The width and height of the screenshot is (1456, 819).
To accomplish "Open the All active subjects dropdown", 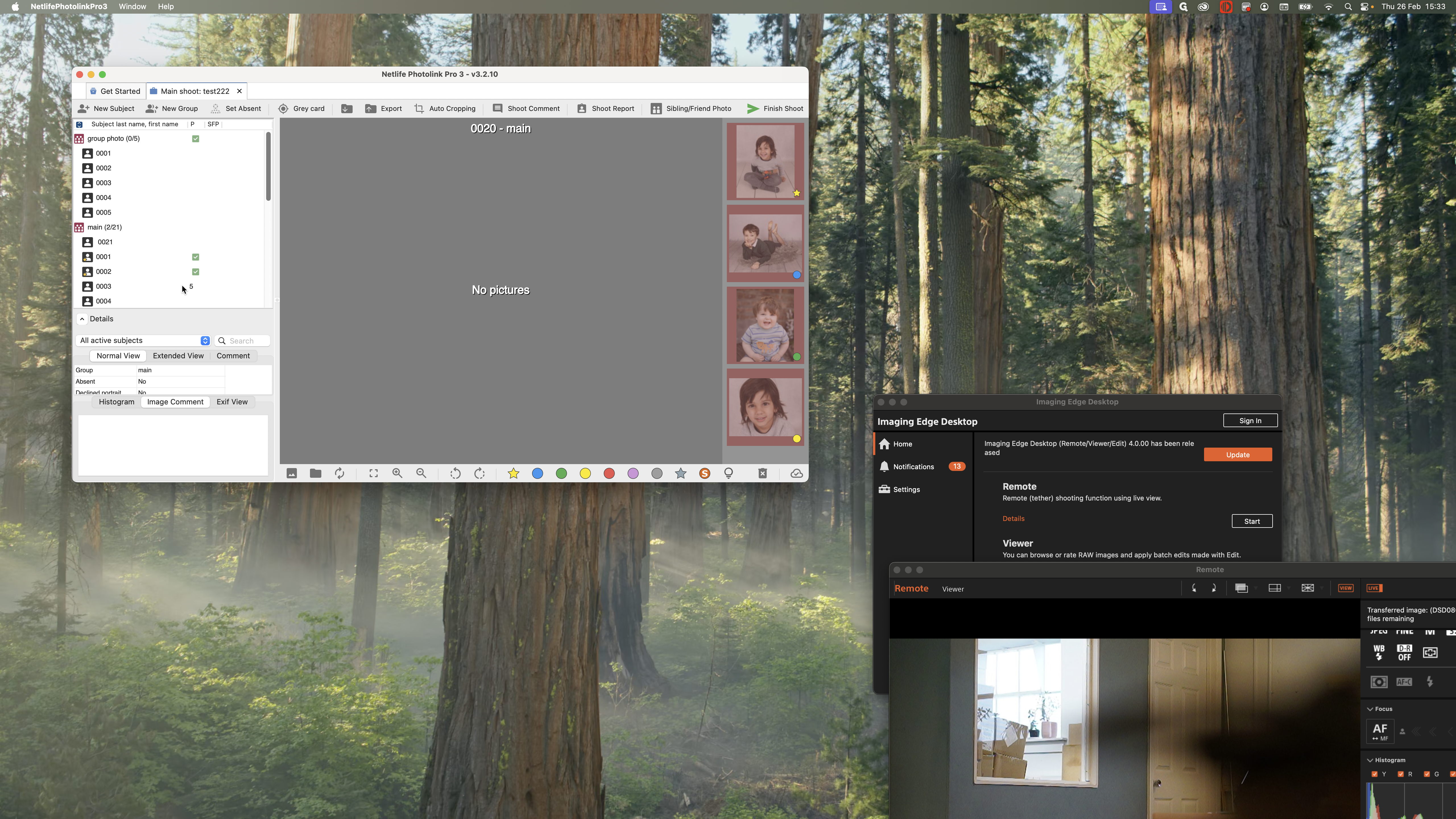I will (144, 341).
